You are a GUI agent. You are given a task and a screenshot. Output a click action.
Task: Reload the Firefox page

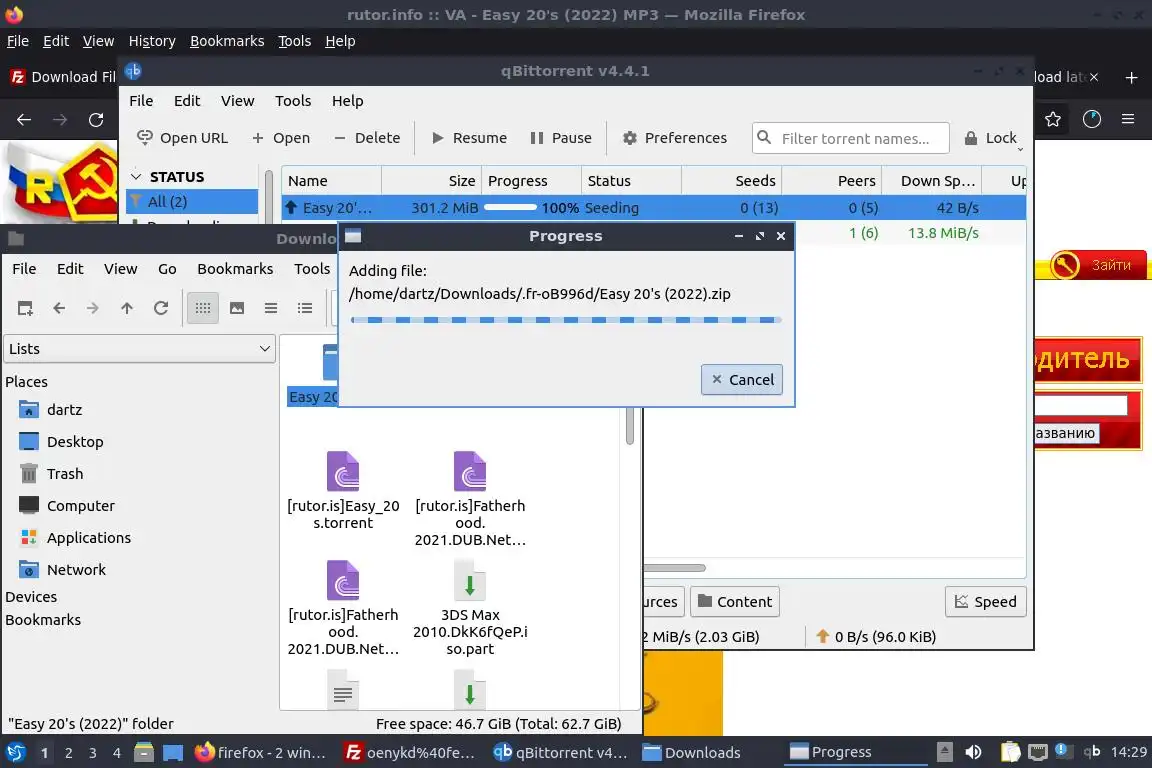(x=96, y=120)
